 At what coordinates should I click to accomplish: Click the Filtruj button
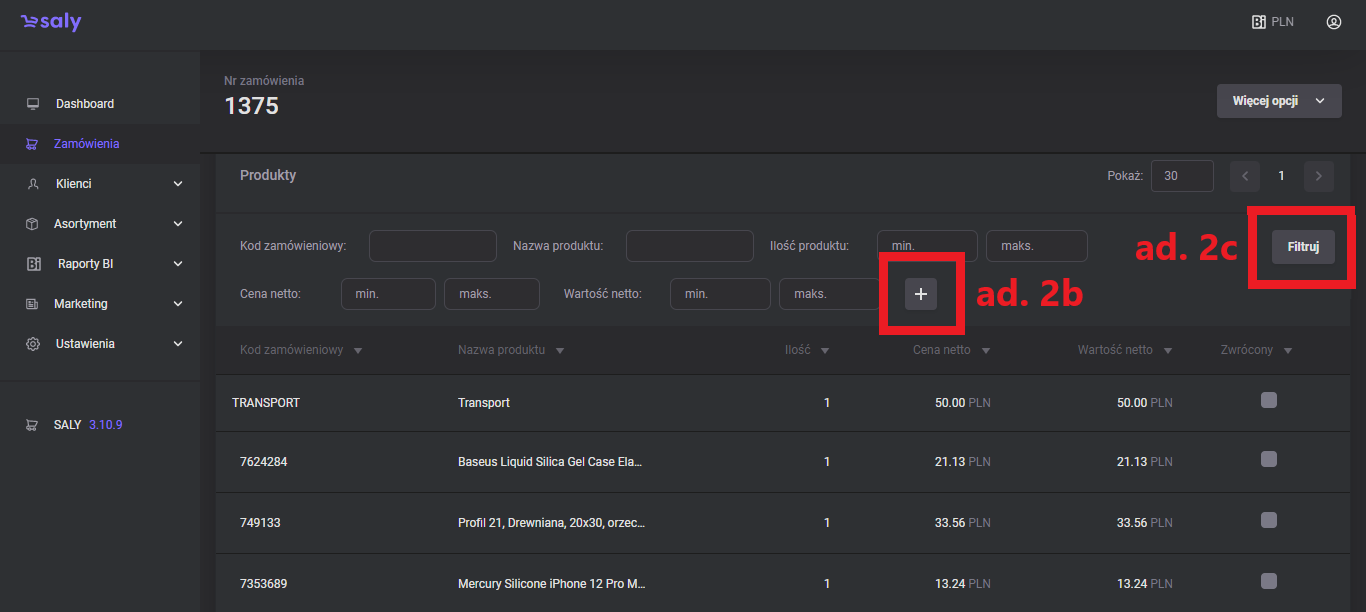coord(1303,247)
